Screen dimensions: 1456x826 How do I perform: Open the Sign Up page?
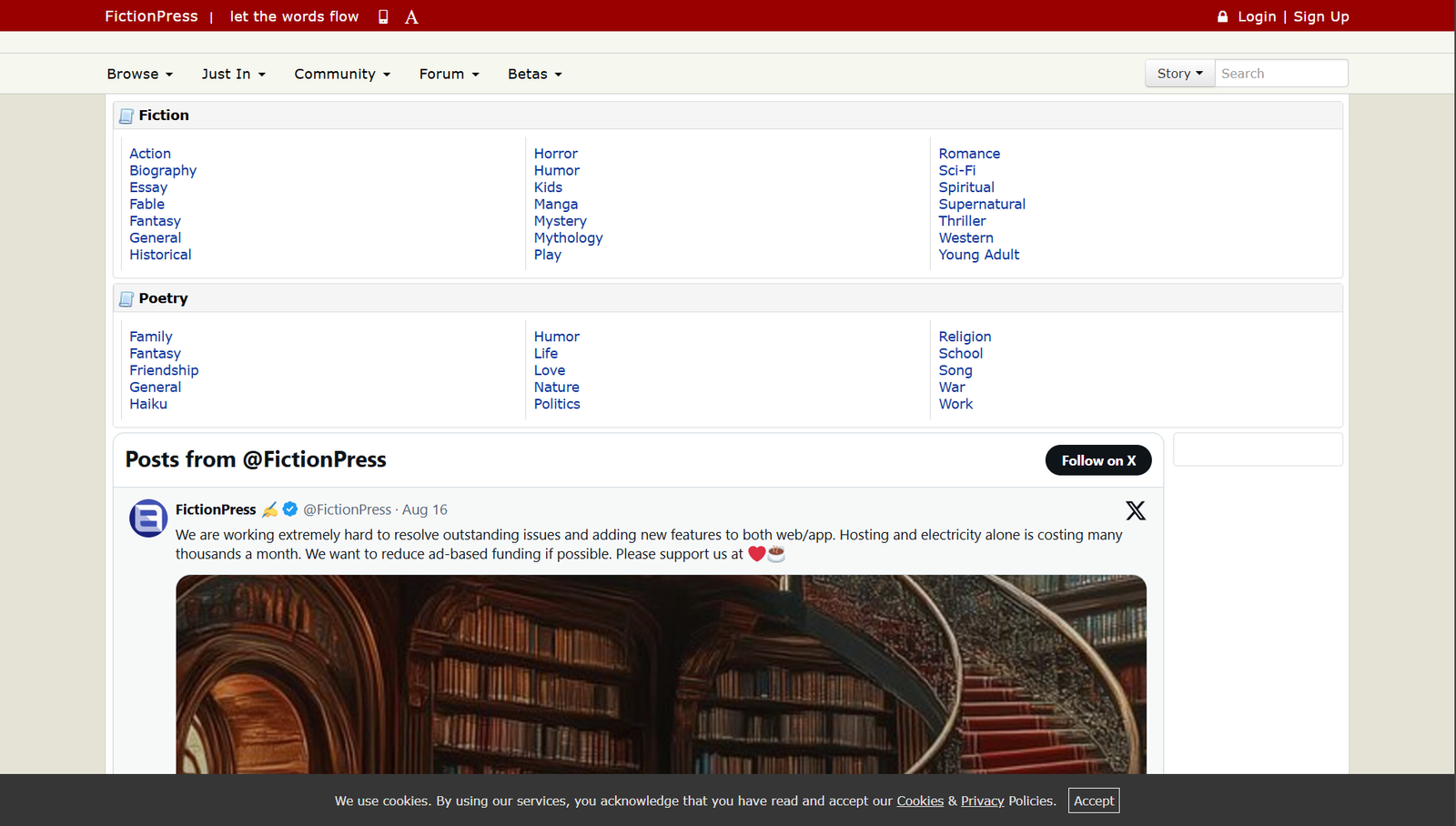[1321, 16]
